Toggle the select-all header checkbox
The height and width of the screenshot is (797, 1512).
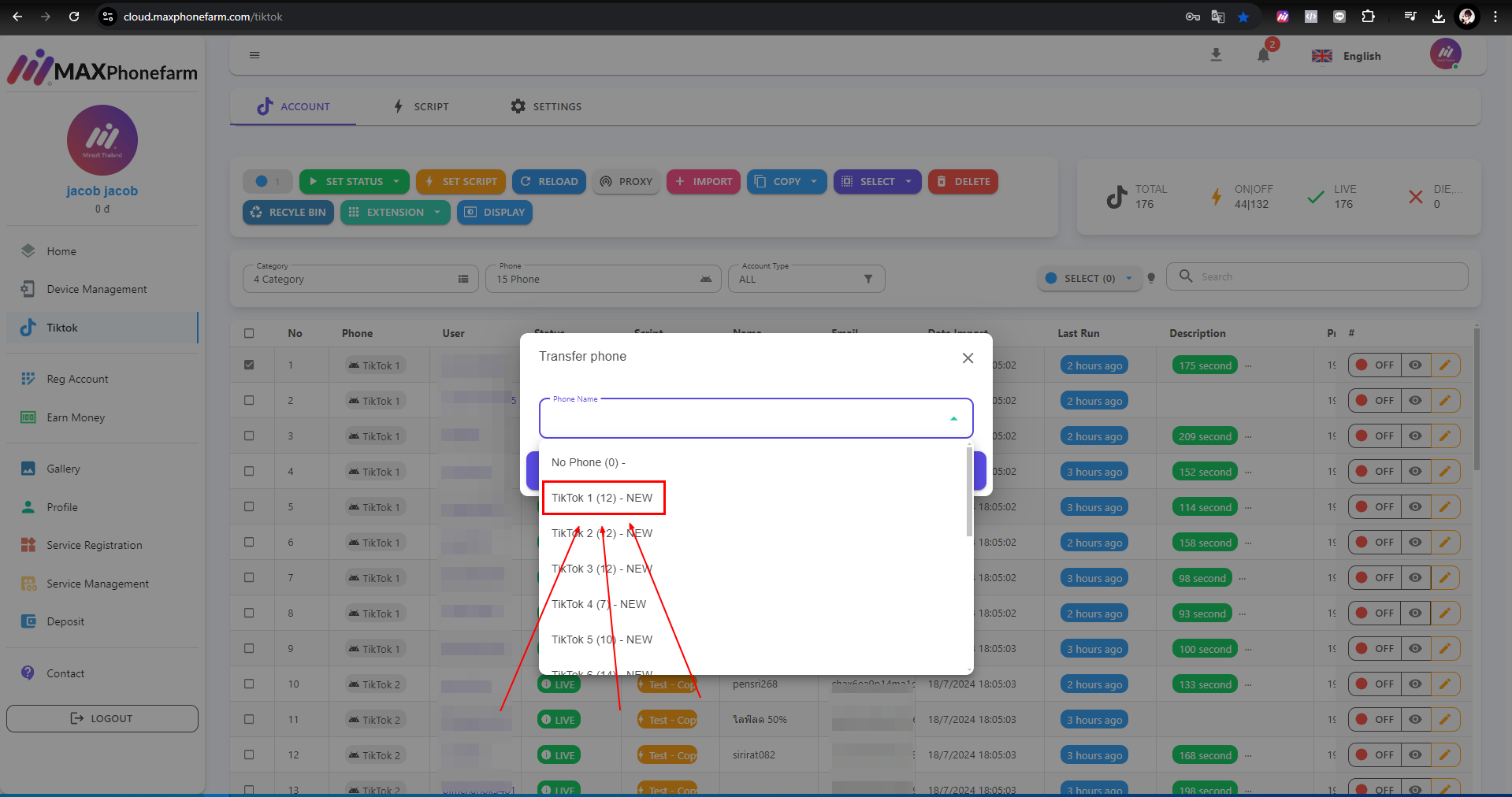249,333
